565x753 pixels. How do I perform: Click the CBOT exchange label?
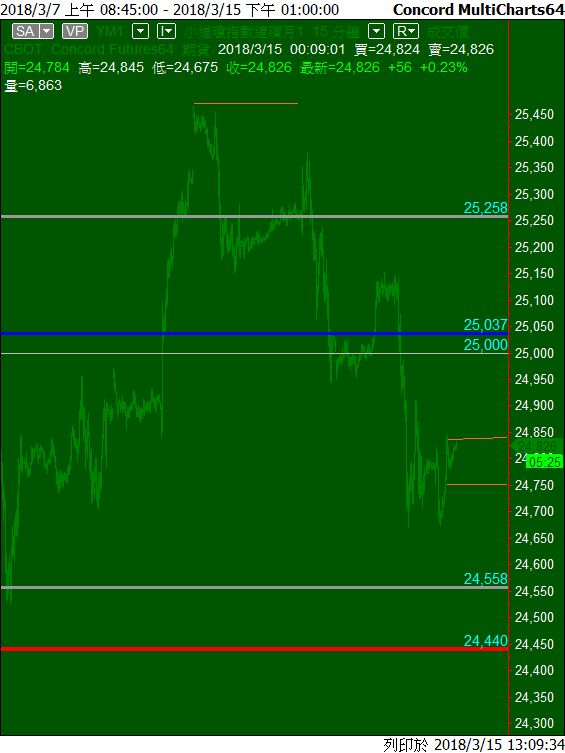coord(23,49)
